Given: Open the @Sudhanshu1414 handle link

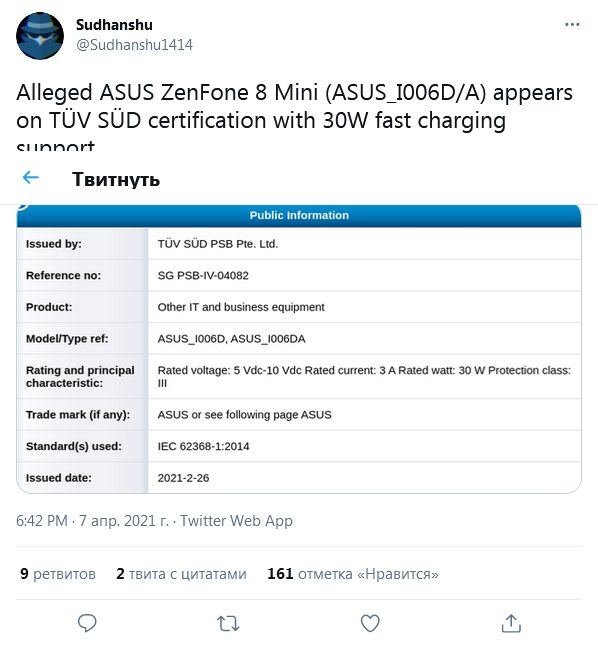Looking at the screenshot, I should [135, 45].
